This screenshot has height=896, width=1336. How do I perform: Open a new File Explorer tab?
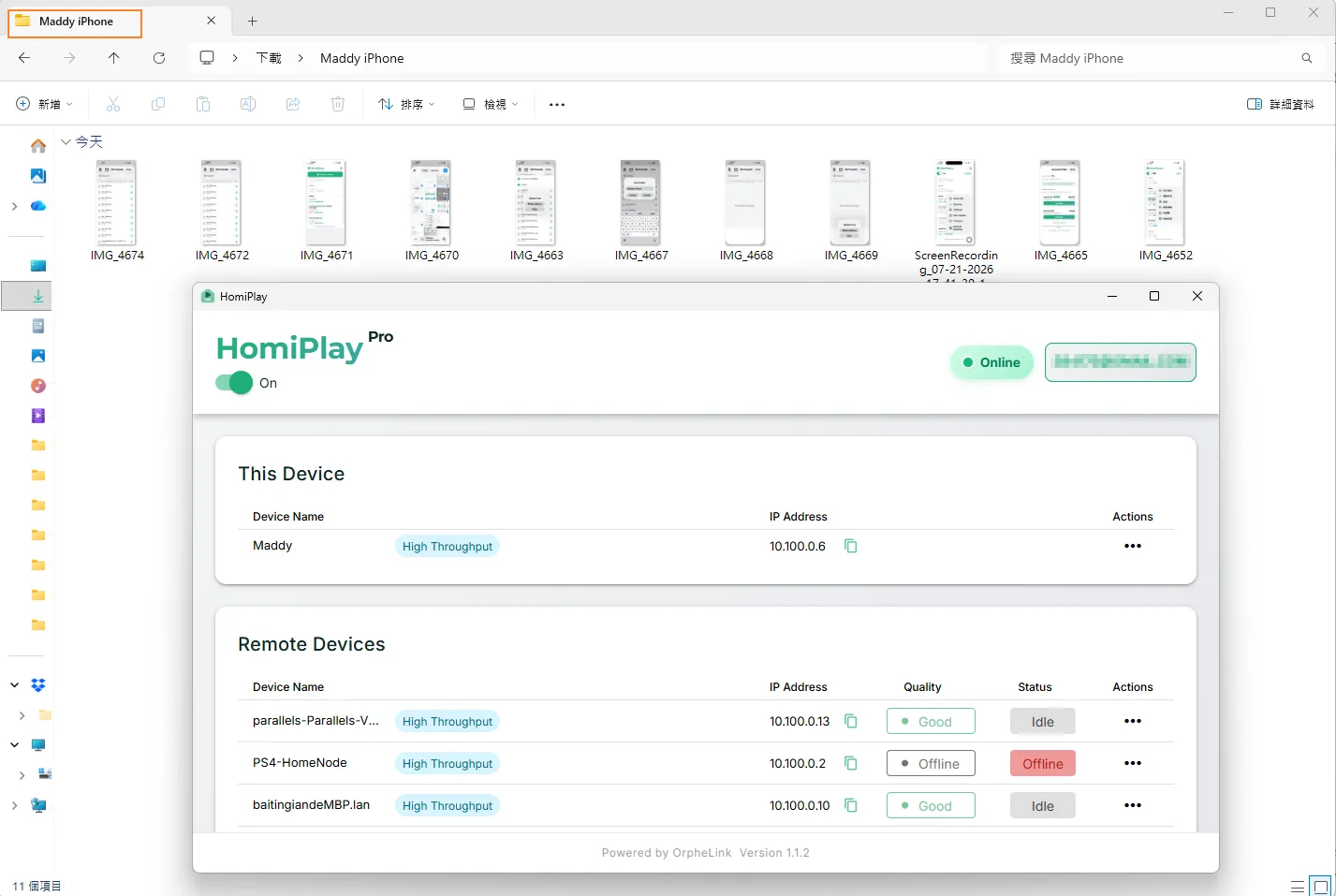pyautogui.click(x=252, y=21)
